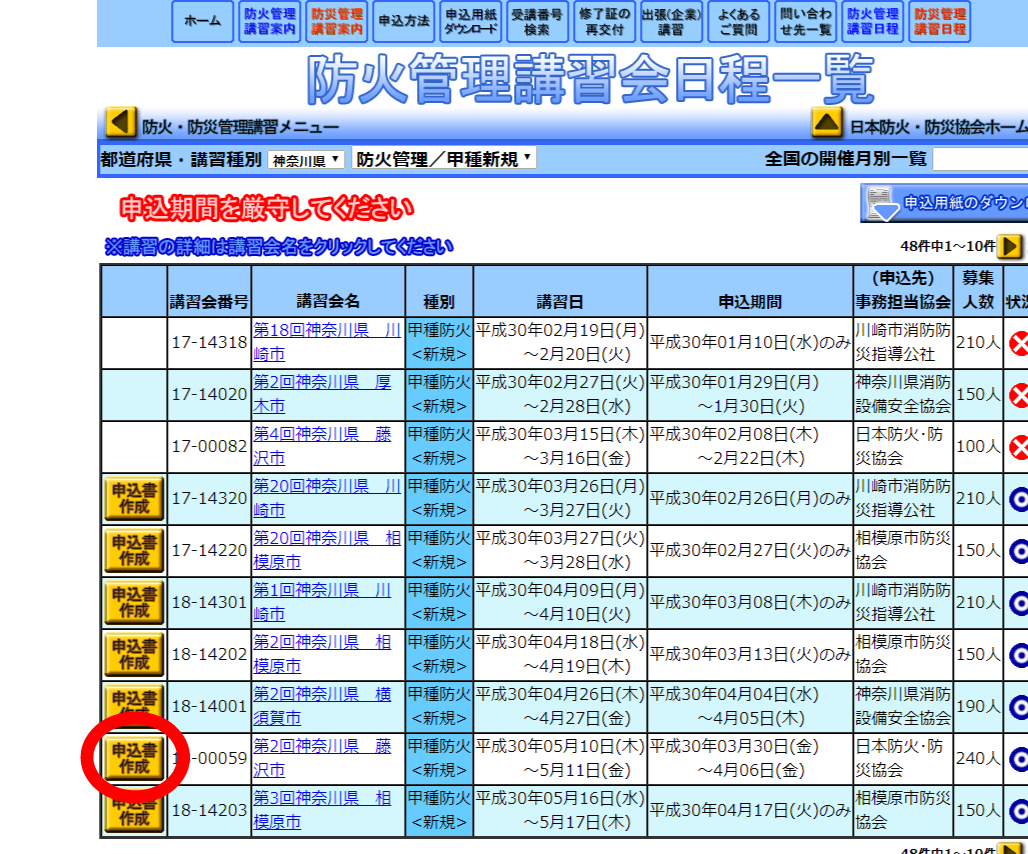Screen dimensions: 1028x854
Task: Open the prefecture dropdown showing 神奈川県
Action: coord(303,157)
